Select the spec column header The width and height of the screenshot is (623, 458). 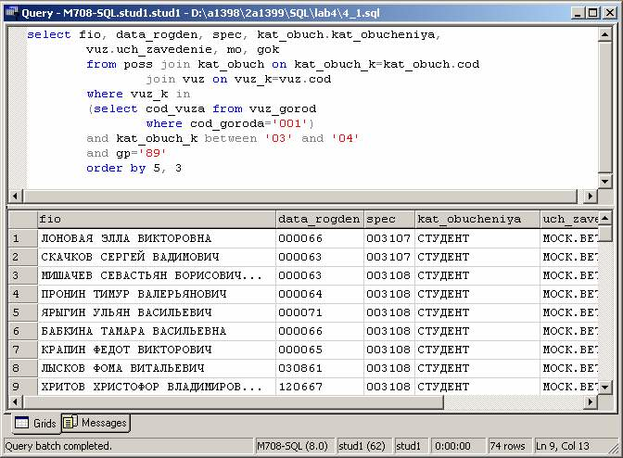coord(388,219)
